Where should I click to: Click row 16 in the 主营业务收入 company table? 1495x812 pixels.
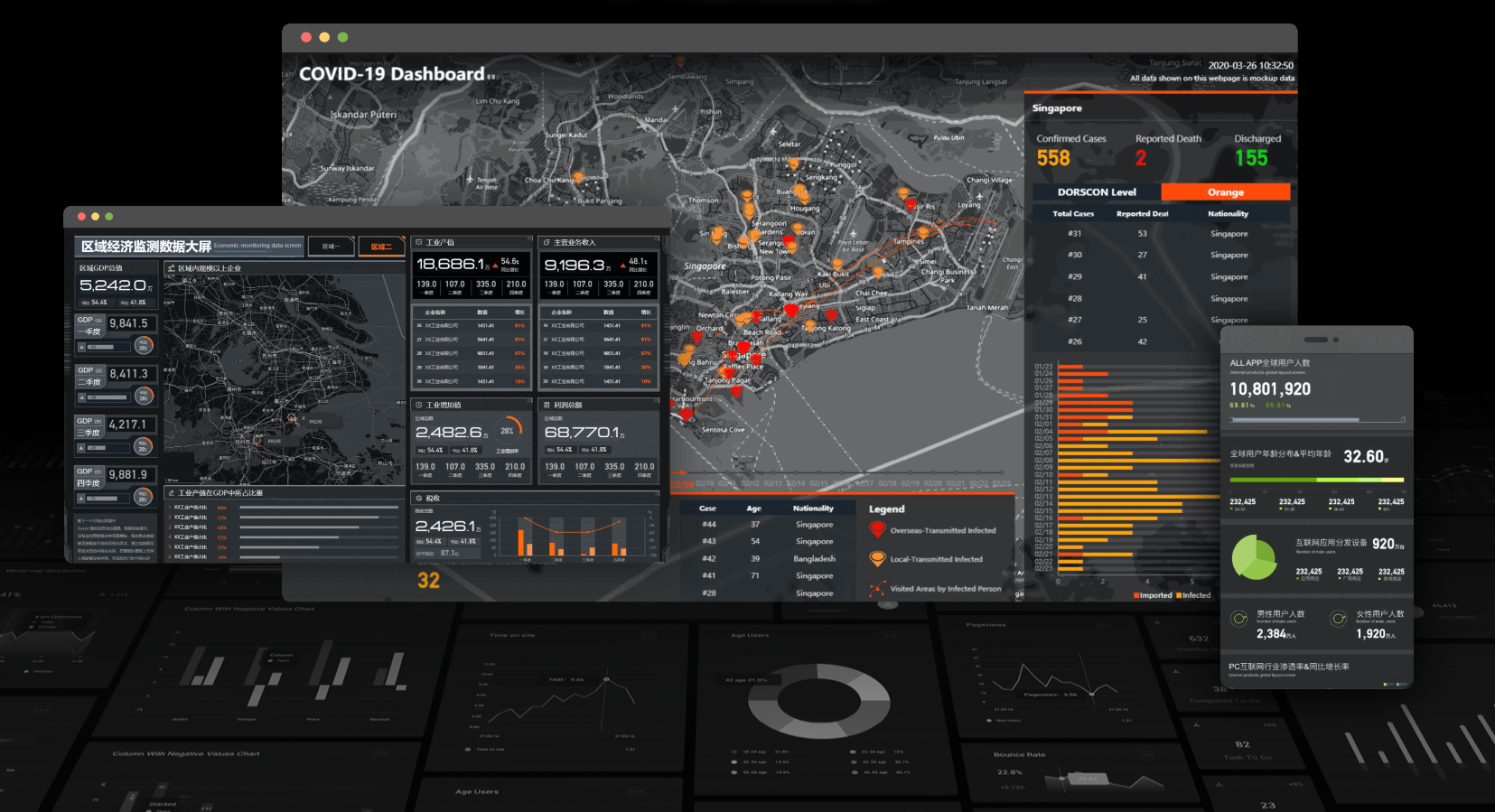(599, 326)
